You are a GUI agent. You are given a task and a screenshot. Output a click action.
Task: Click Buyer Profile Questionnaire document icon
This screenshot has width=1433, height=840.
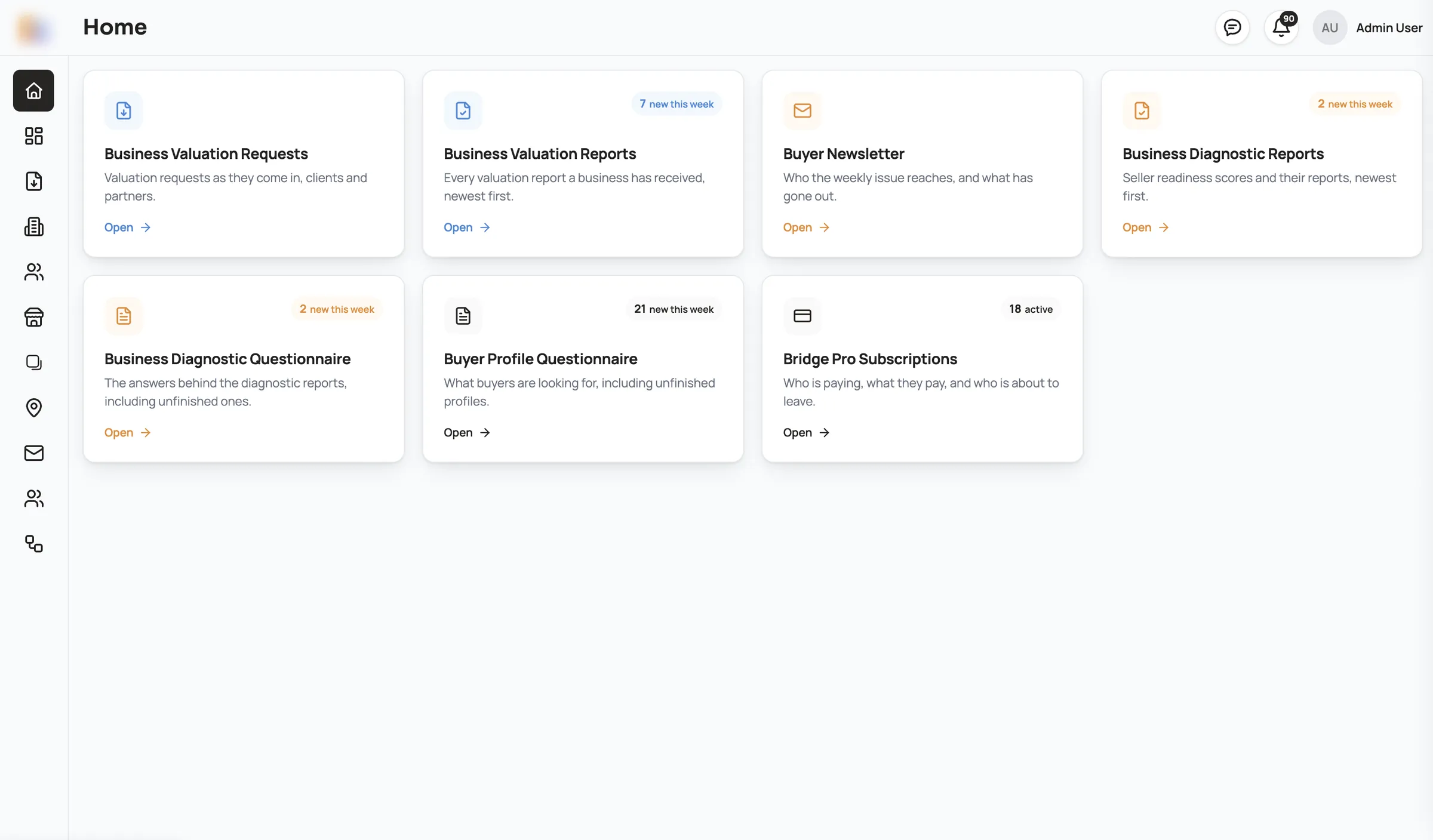[x=463, y=316]
